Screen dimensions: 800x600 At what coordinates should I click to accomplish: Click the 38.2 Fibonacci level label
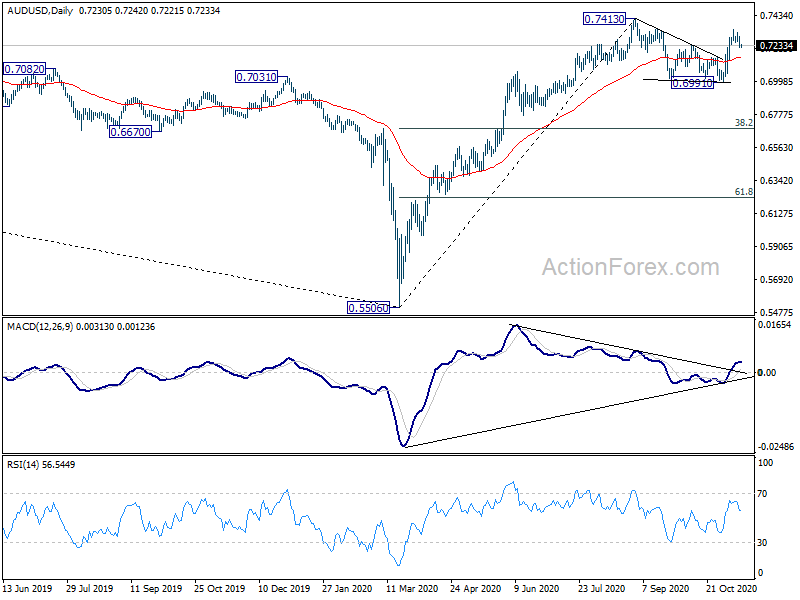[743, 122]
